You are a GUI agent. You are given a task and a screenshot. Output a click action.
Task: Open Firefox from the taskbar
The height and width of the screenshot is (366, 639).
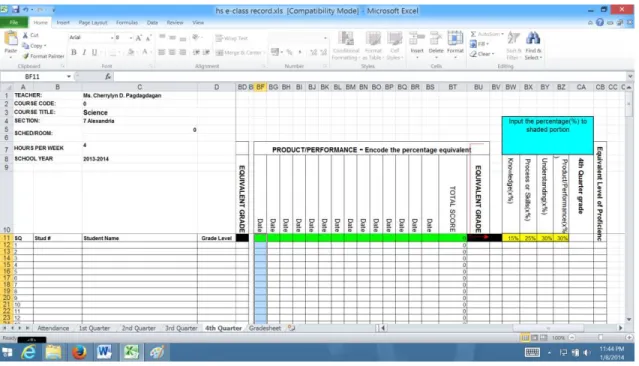coord(79,352)
